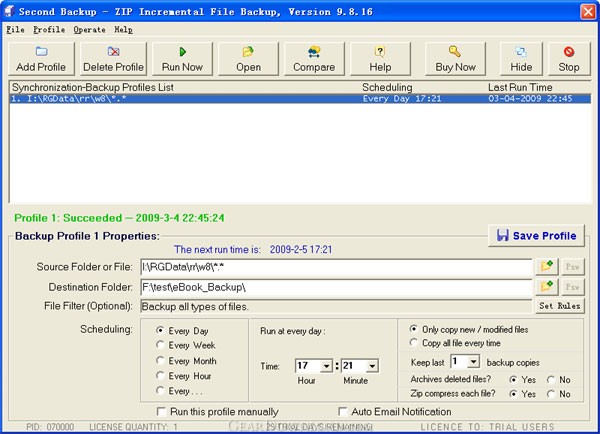Set Archives deleted files to No
Image resolution: width=600 pixels, height=434 pixels.
tap(559, 380)
